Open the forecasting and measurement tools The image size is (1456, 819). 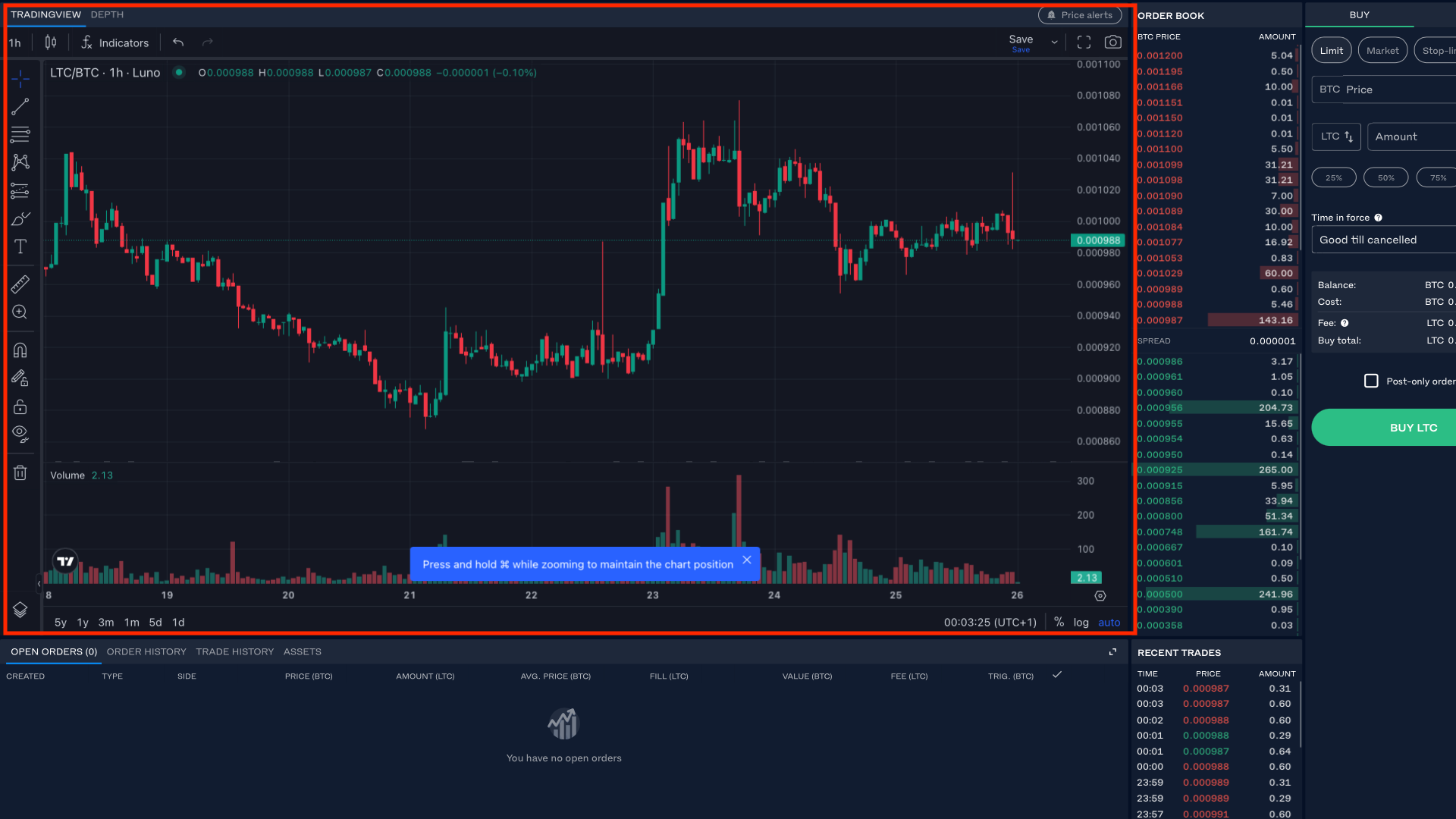click(20, 190)
